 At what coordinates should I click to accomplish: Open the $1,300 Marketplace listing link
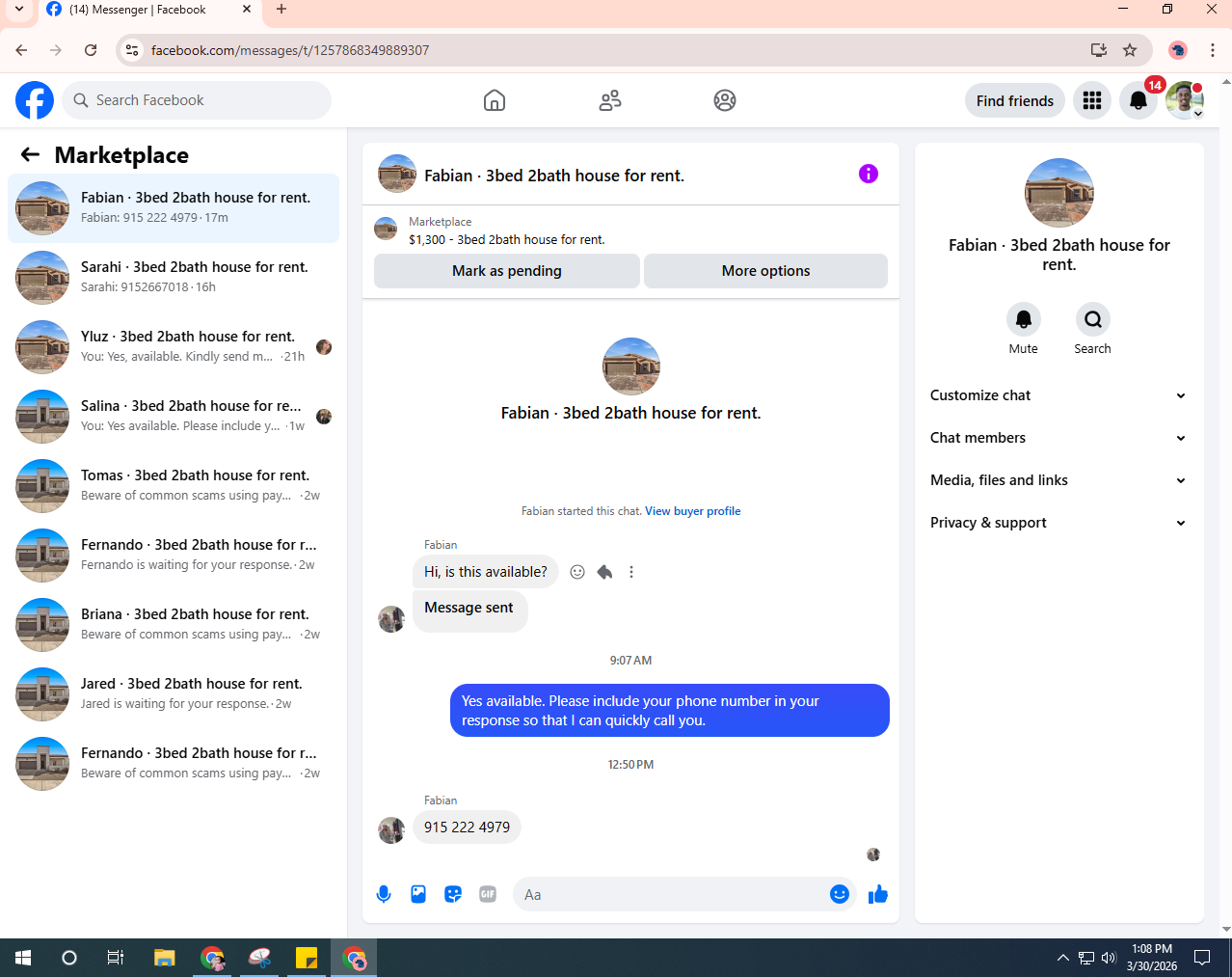pos(507,239)
